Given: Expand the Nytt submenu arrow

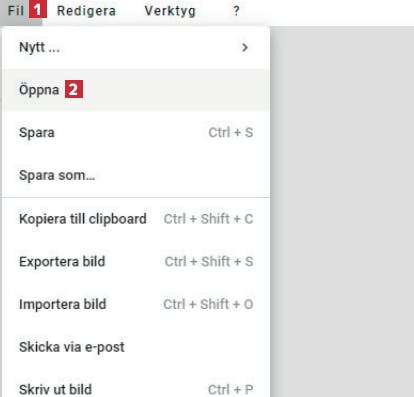Looking at the screenshot, I should coord(245,47).
